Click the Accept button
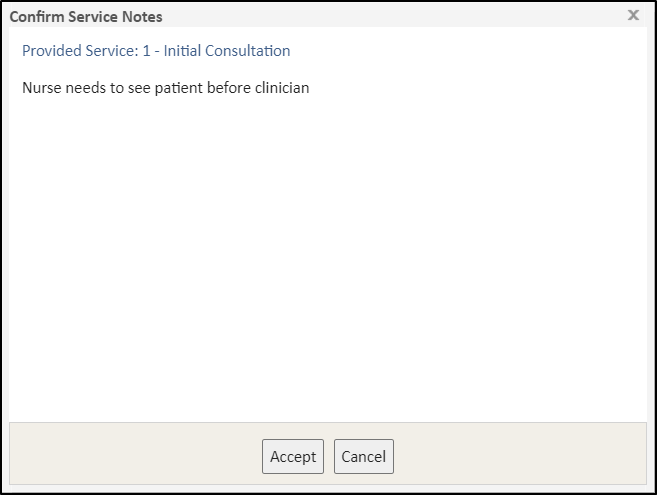 coord(293,456)
